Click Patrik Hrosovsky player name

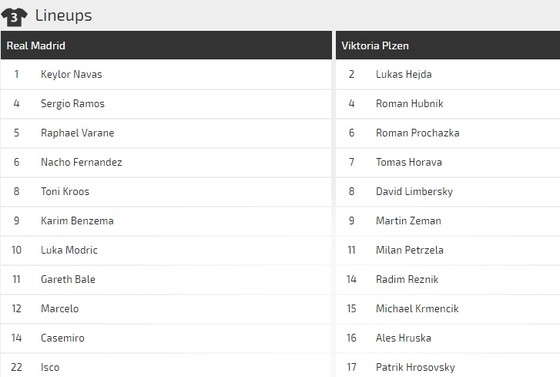click(415, 367)
